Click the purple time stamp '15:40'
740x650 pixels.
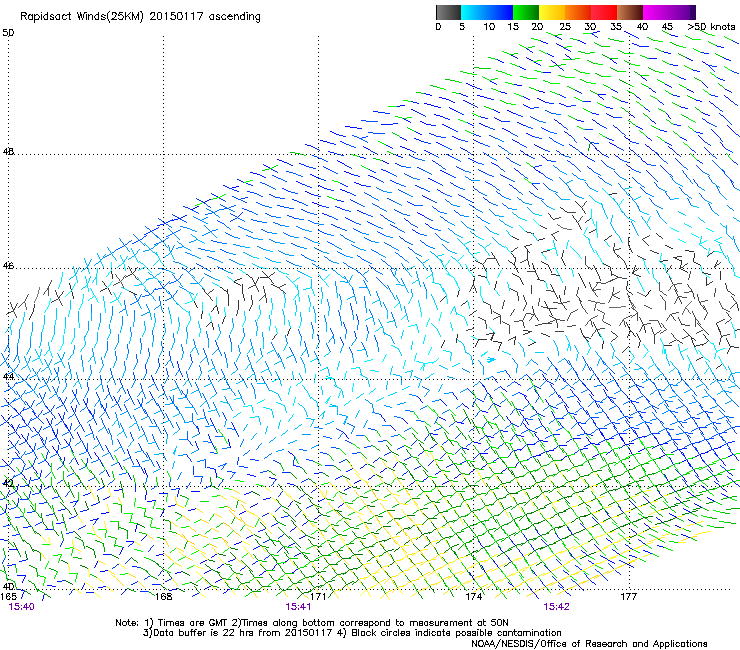tap(21, 607)
